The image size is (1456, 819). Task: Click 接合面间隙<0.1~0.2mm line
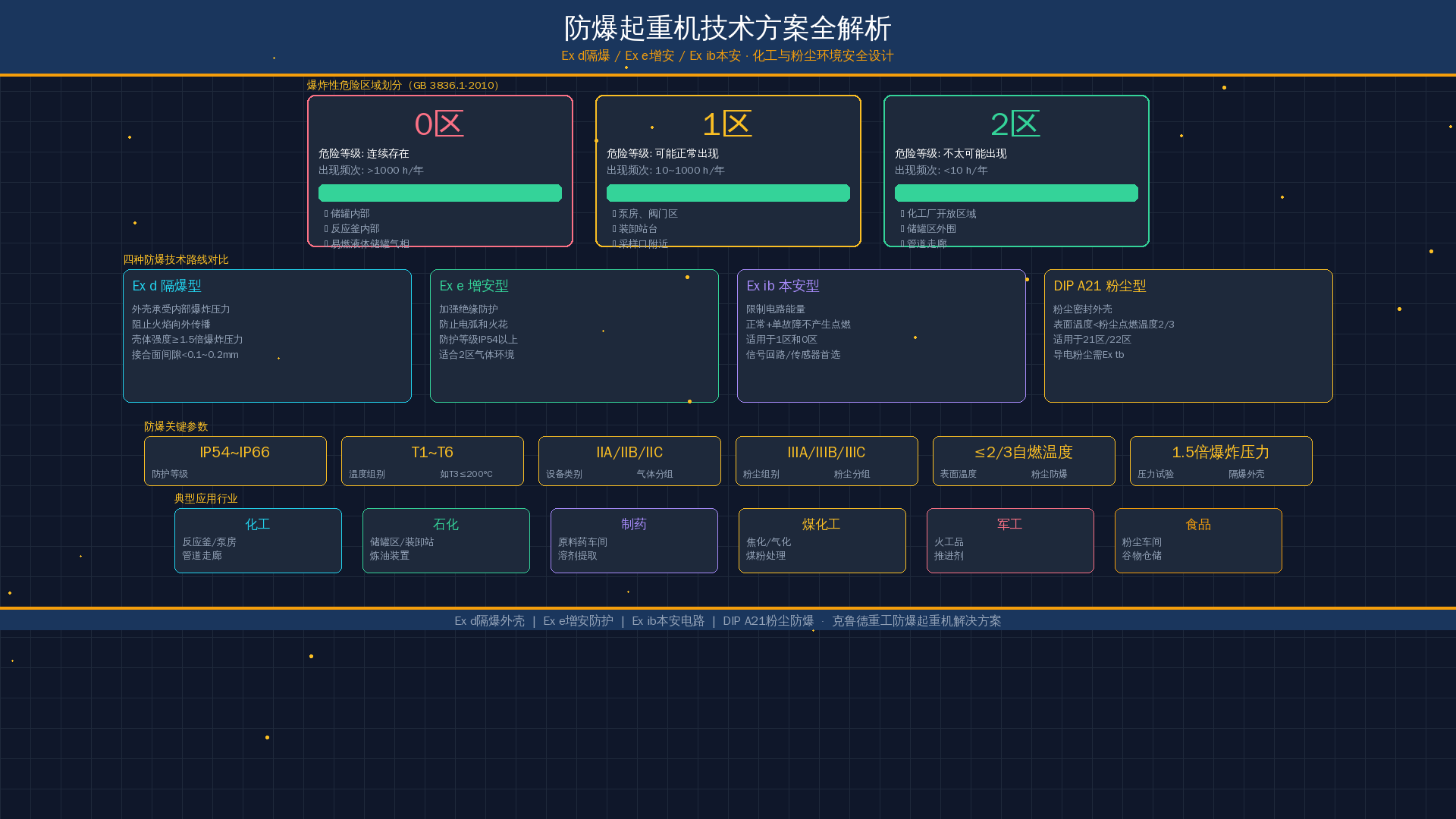185,355
